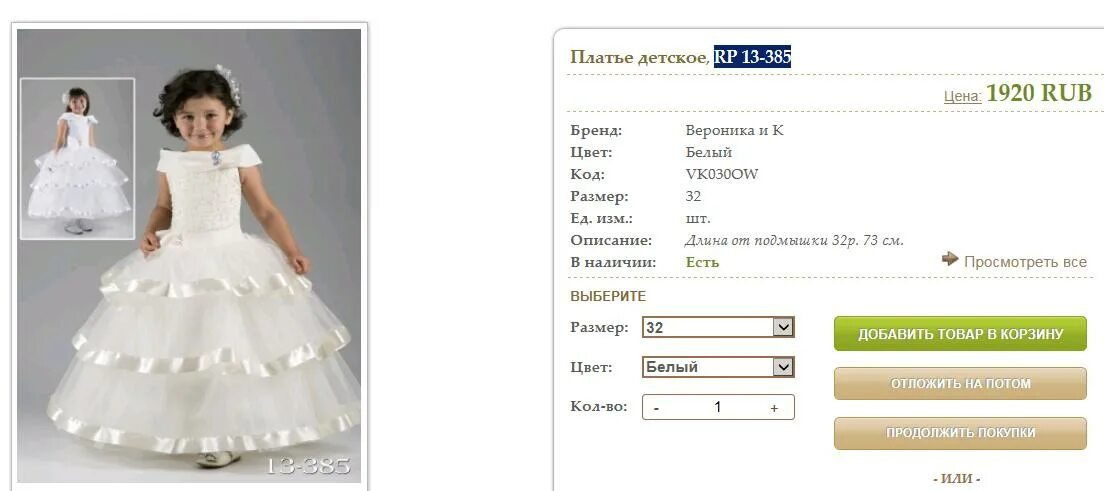Click the brand value Вероника и К
This screenshot has width=1104, height=491.
point(734,130)
